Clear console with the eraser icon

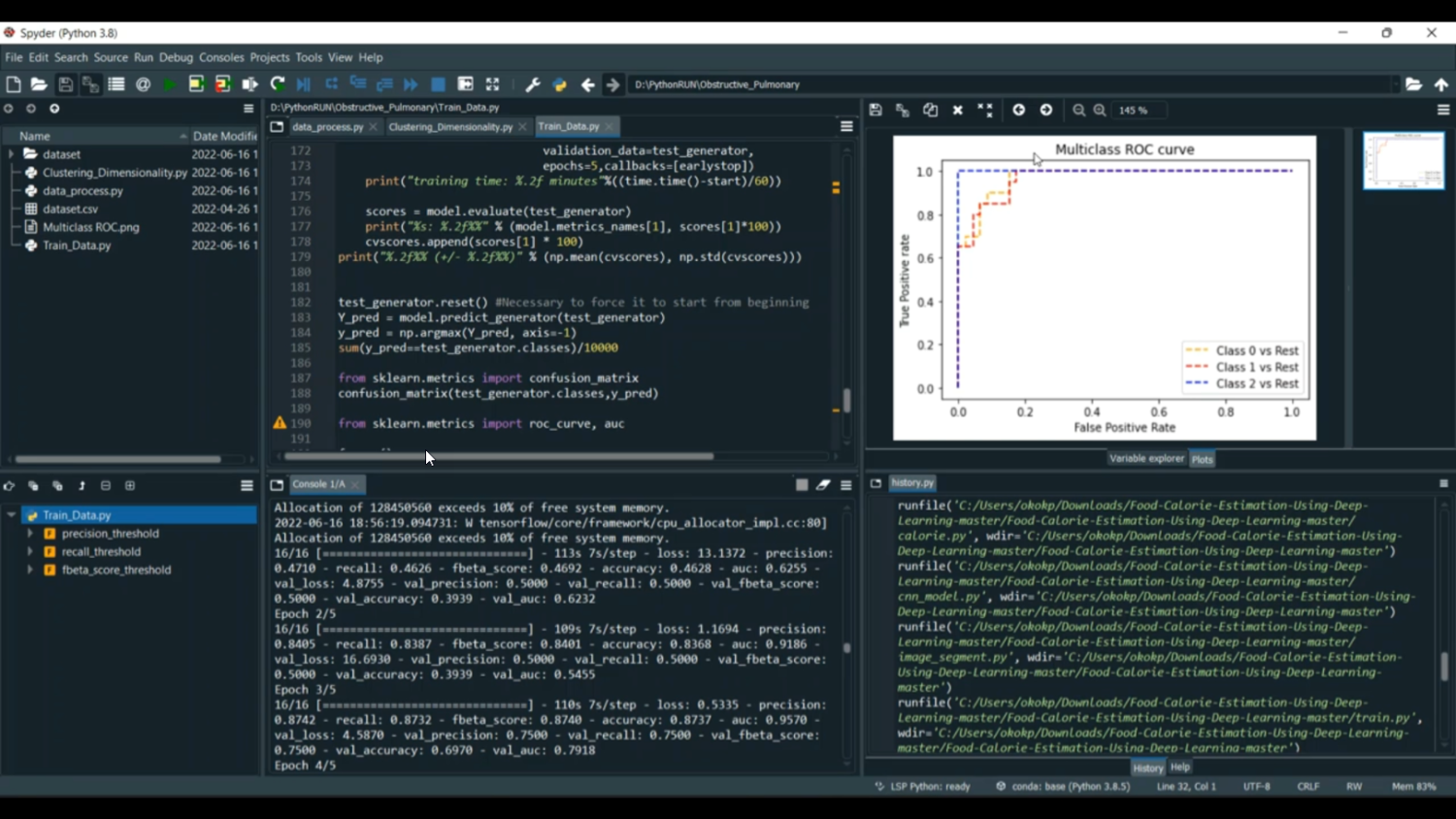point(823,484)
